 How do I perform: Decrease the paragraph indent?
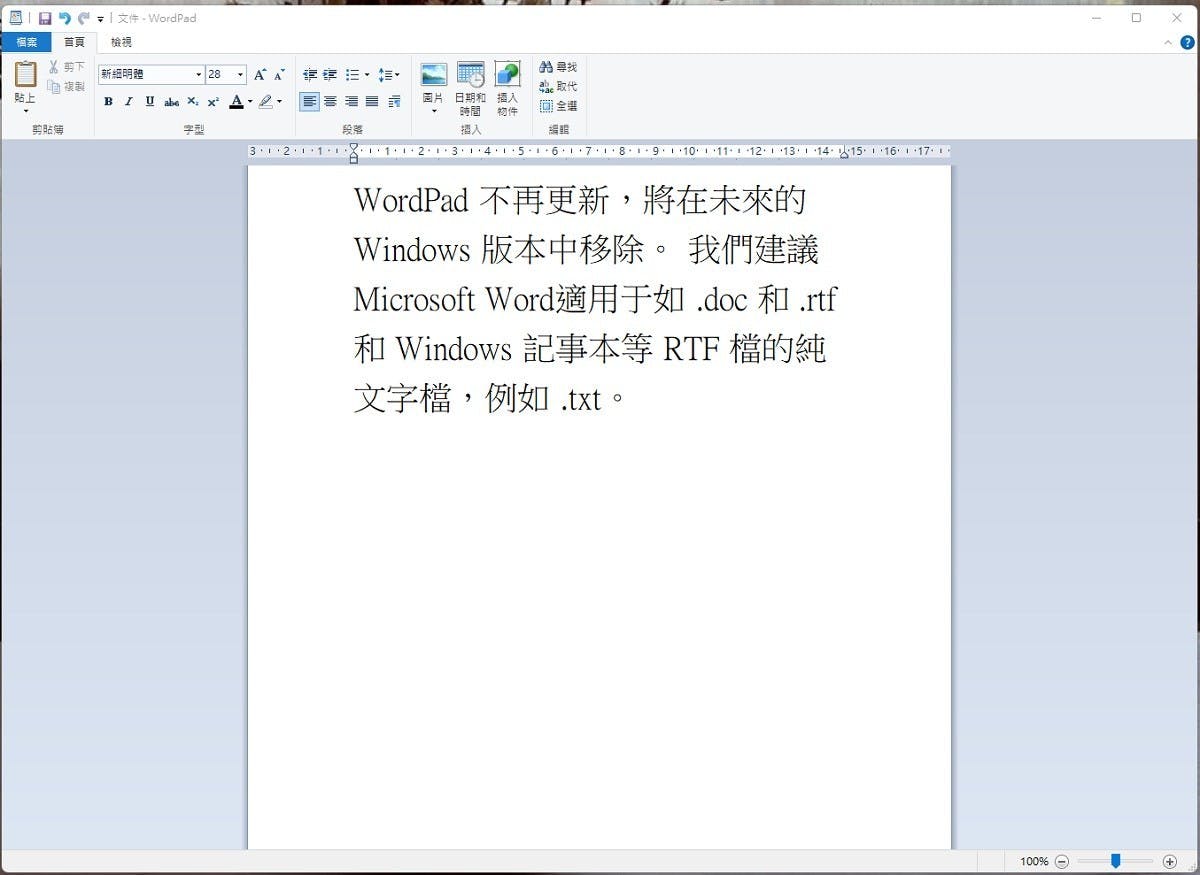click(x=310, y=75)
